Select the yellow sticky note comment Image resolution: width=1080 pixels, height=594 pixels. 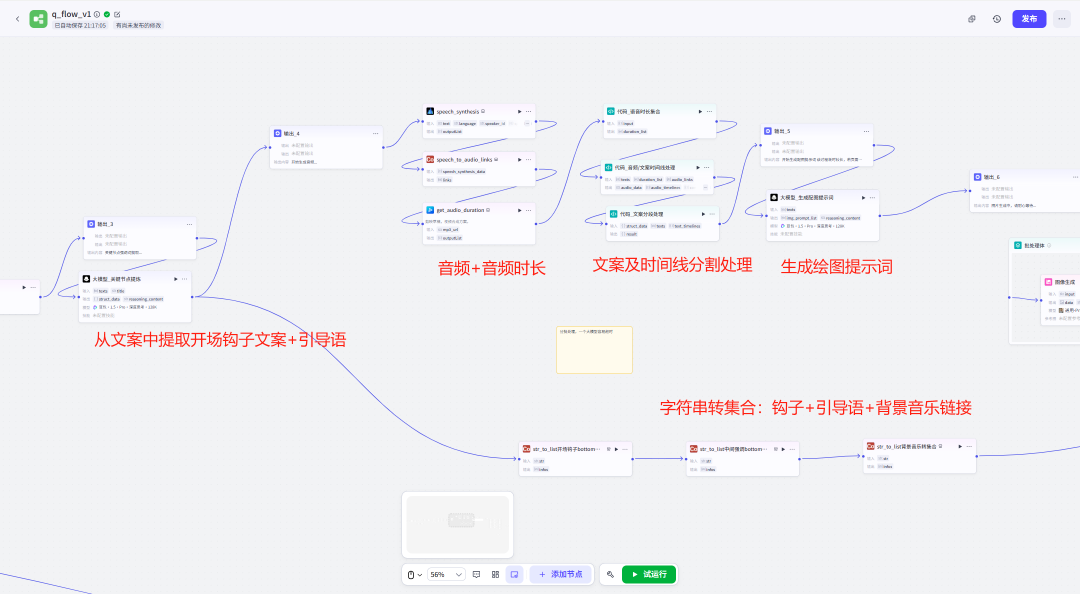(x=594, y=350)
